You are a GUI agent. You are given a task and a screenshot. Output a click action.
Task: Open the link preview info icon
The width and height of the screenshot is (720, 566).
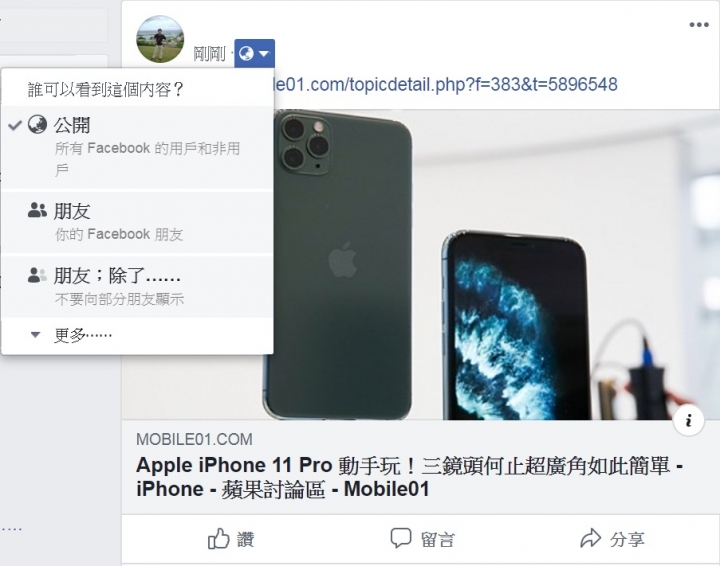click(688, 420)
